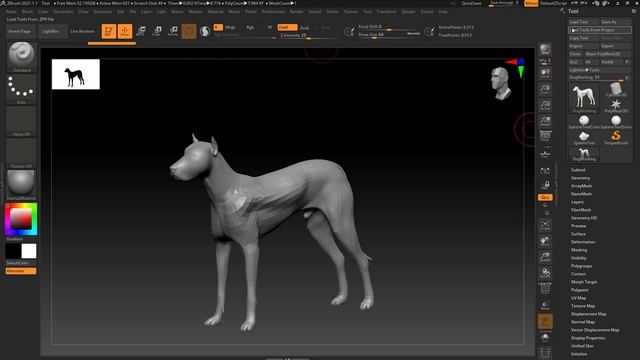Click the Scroll canvas icon

tap(545, 73)
